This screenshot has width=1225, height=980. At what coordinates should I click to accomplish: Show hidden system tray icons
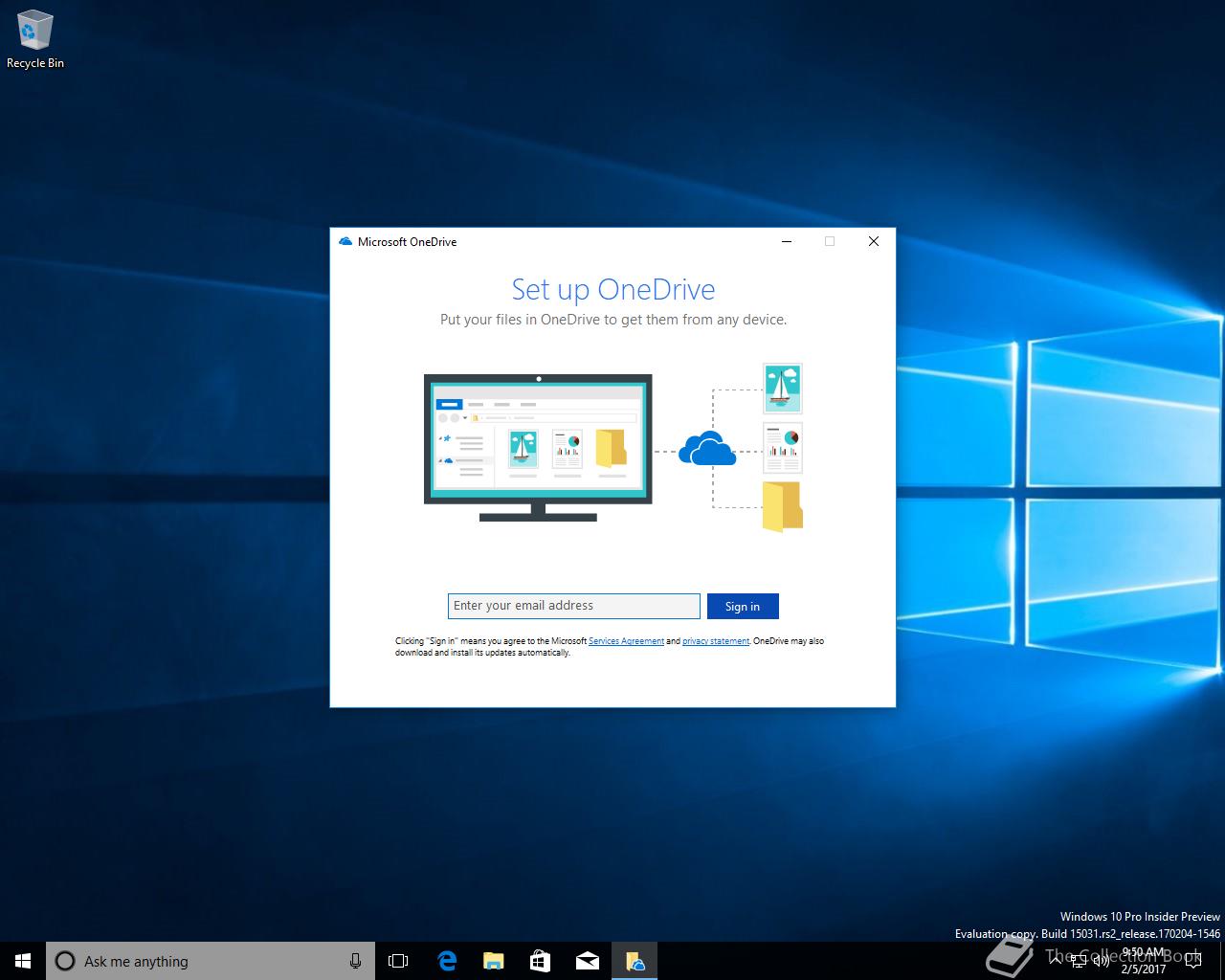coord(1056,961)
